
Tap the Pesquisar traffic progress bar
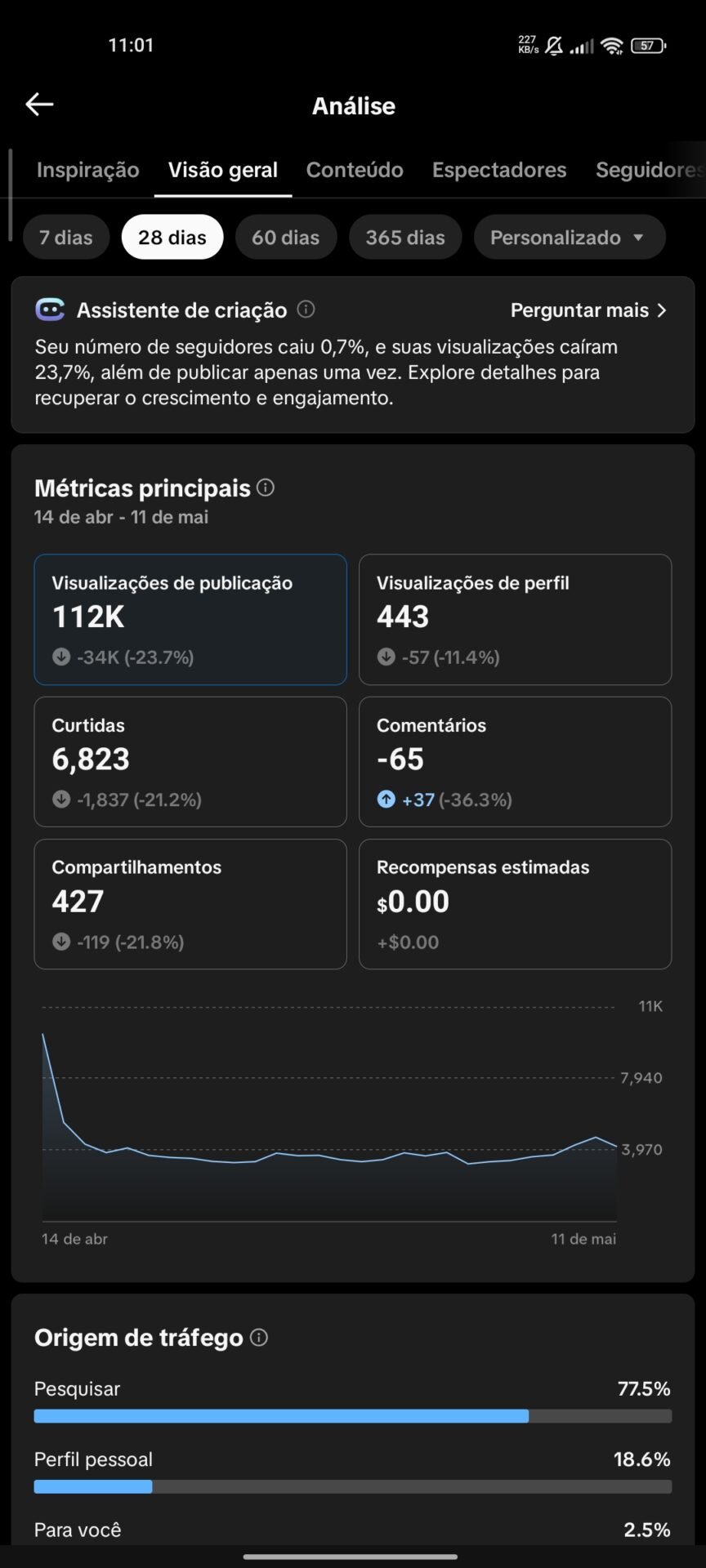pyautogui.click(x=353, y=1416)
